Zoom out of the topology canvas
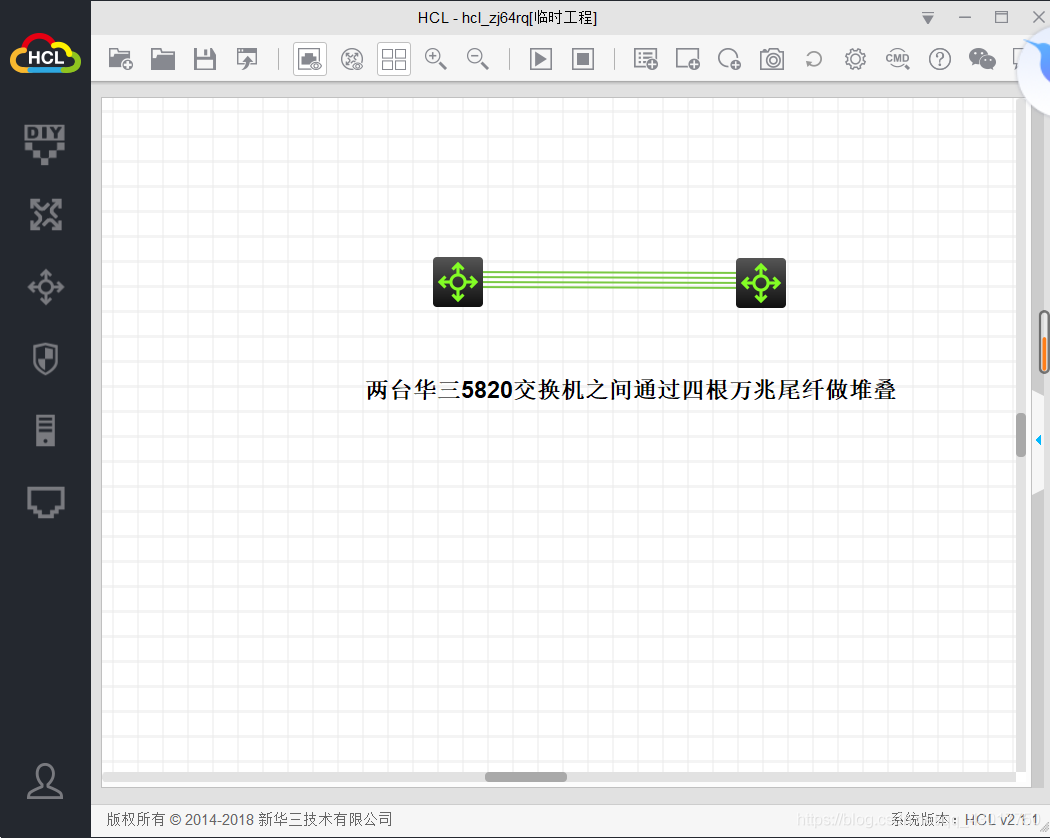This screenshot has height=838, width=1050. (x=478, y=59)
